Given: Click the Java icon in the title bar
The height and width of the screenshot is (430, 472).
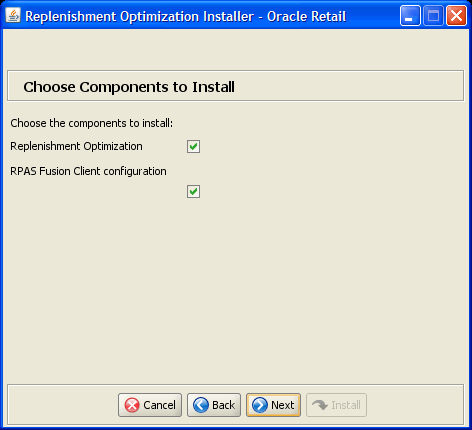Looking at the screenshot, I should pyautogui.click(x=13, y=15).
